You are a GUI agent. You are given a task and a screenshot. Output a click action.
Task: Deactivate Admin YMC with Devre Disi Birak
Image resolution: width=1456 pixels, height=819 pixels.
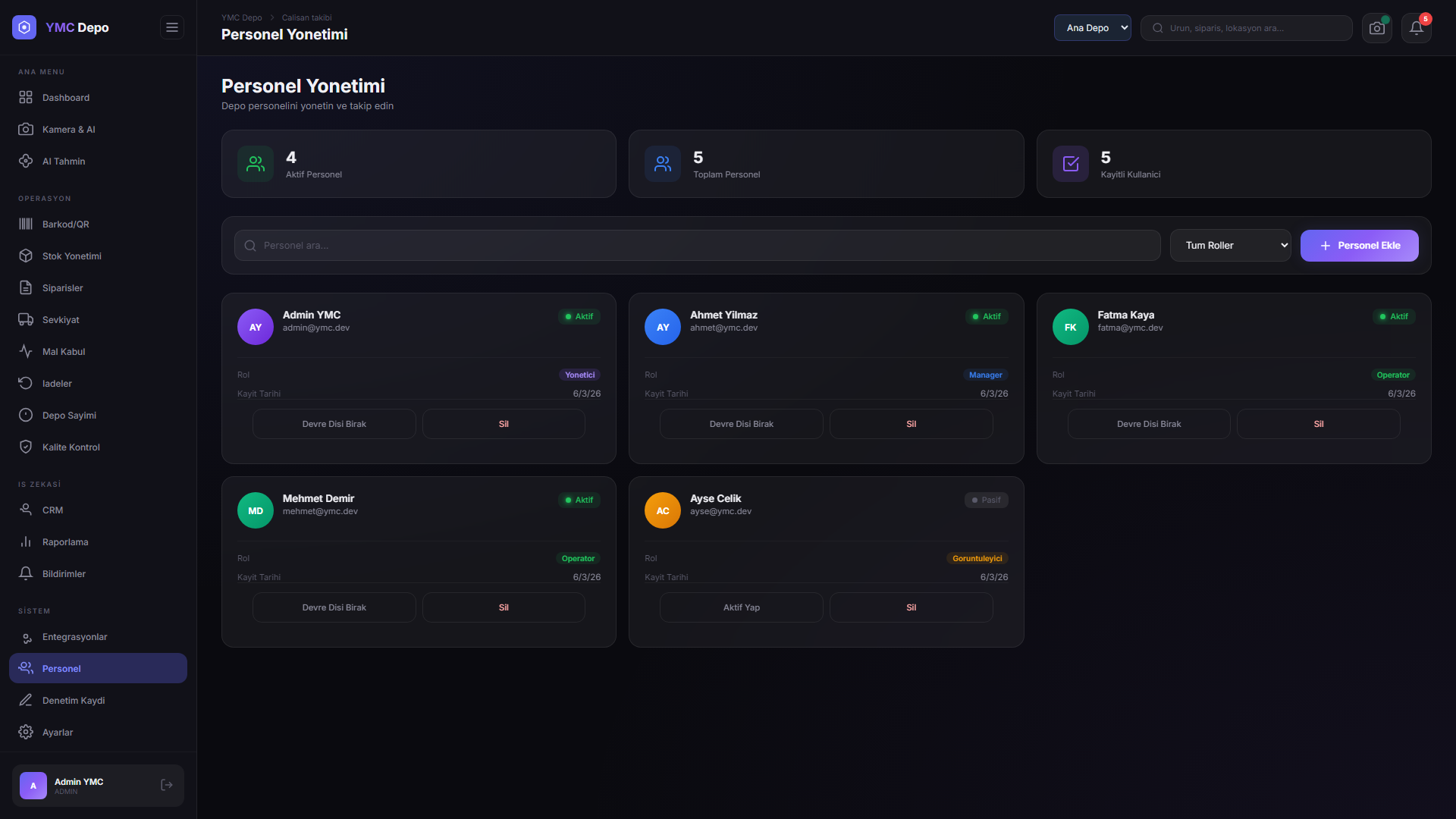334,424
